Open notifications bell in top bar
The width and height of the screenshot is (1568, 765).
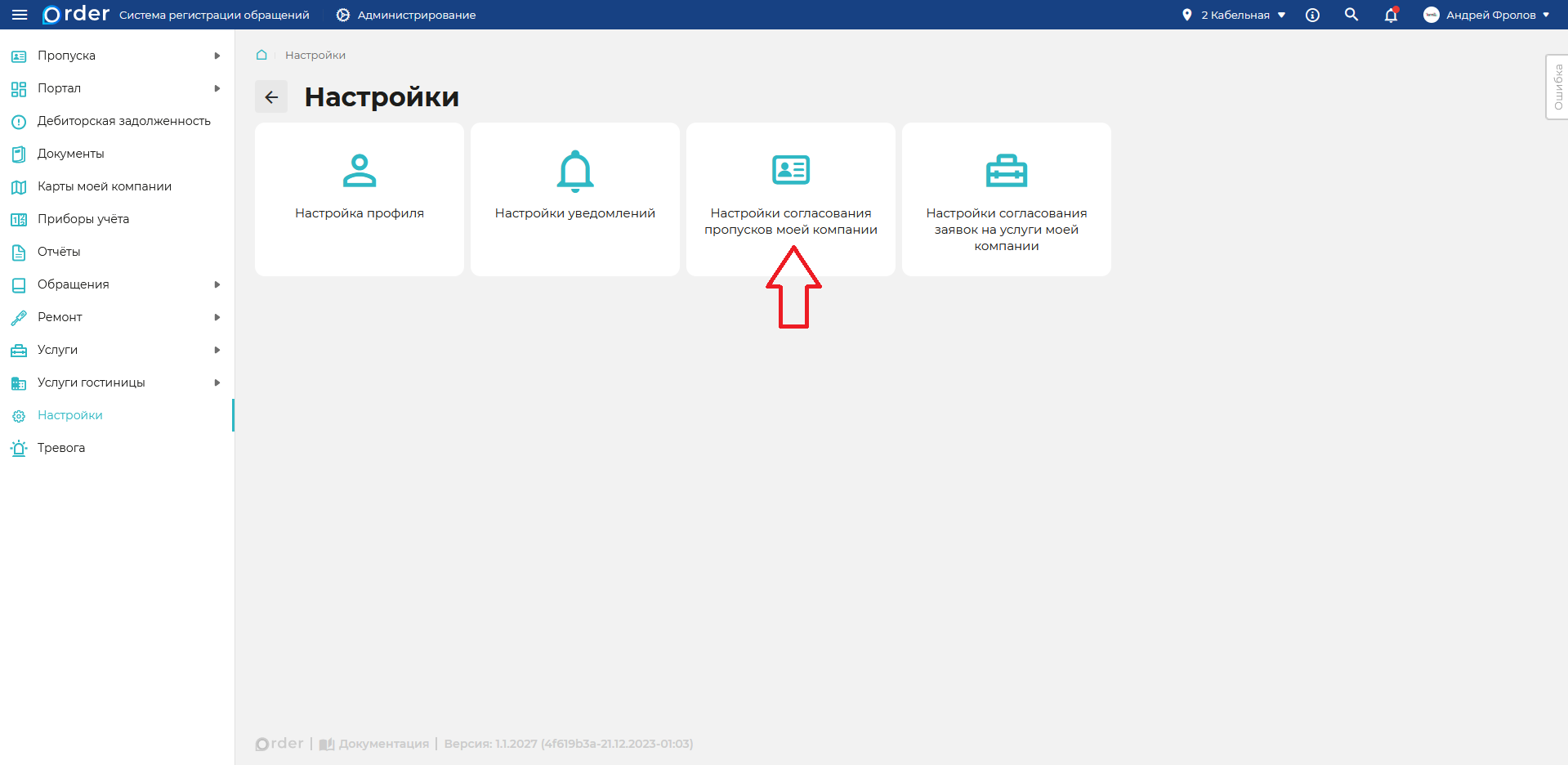pyautogui.click(x=1391, y=15)
